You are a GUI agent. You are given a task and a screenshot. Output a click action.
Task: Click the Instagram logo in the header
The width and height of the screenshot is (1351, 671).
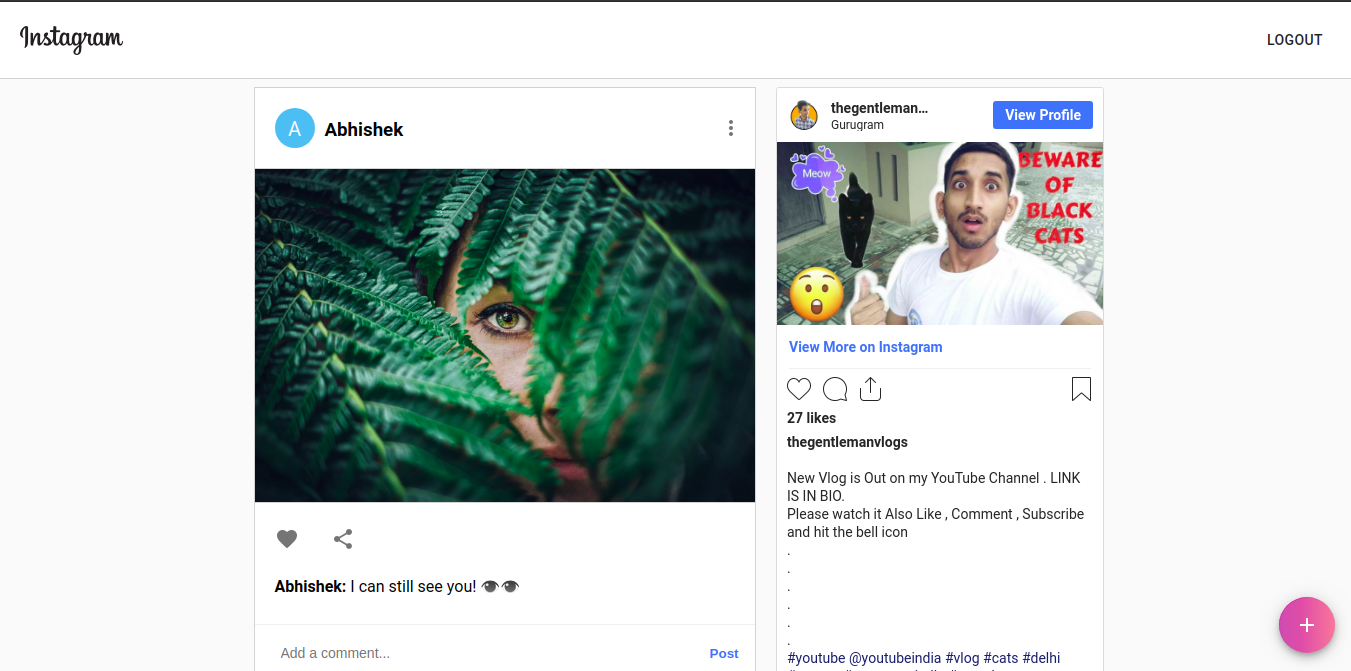(x=70, y=39)
